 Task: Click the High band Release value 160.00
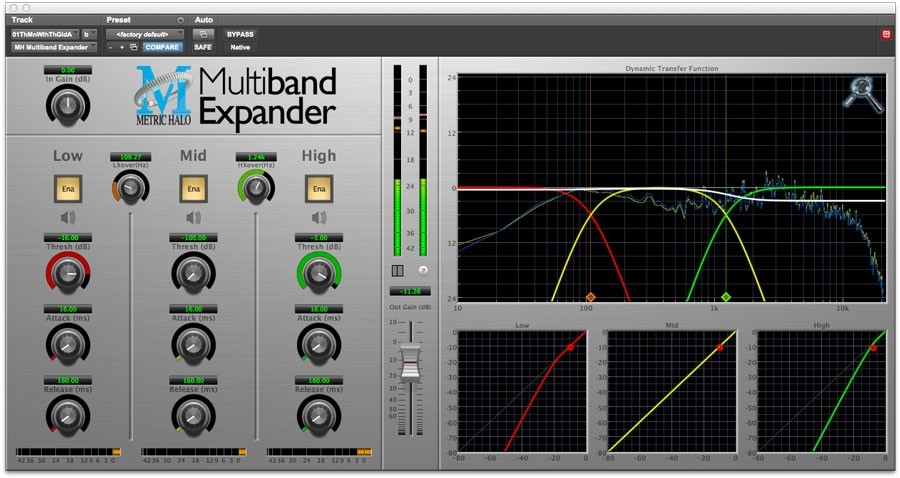(319, 380)
